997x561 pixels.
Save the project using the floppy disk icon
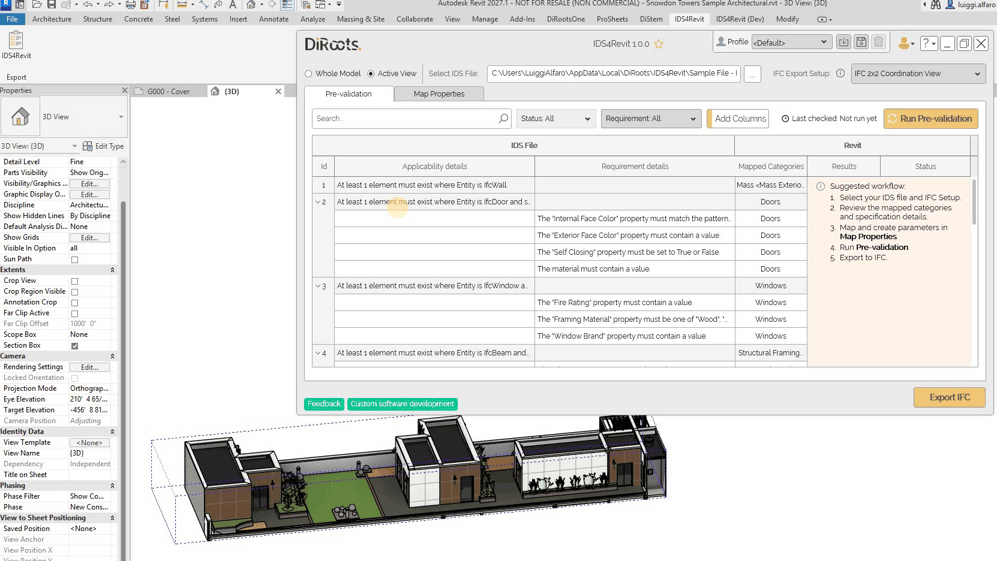[x=52, y=4]
